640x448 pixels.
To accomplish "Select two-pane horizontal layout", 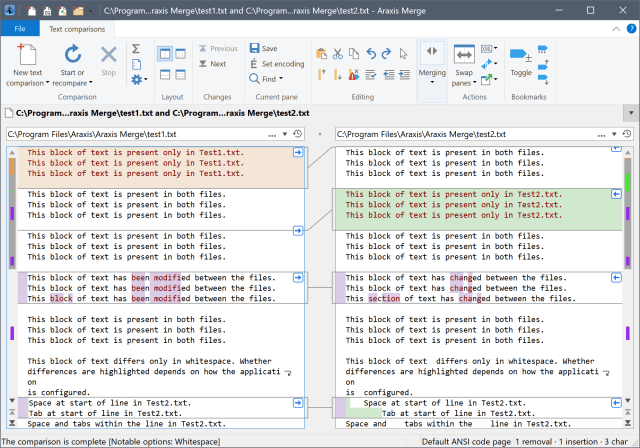I will (165, 75).
